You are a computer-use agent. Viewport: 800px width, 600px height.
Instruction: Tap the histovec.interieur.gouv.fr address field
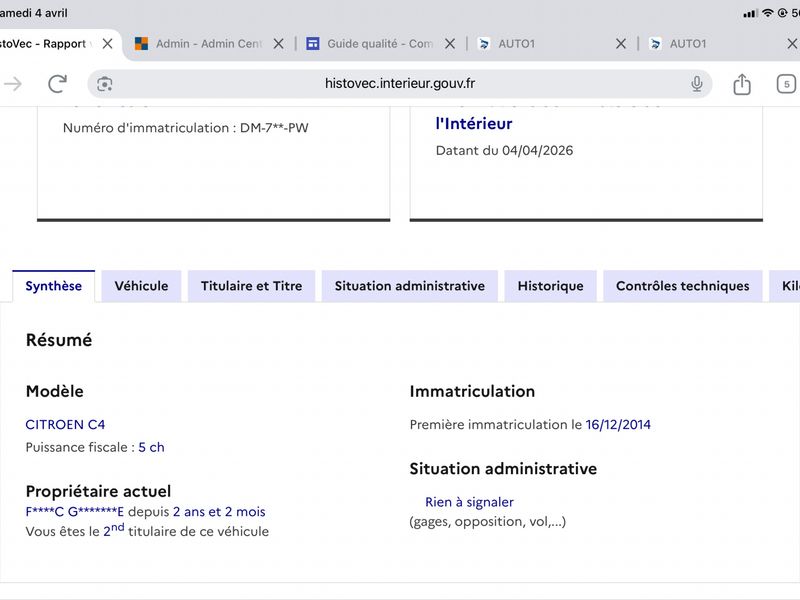click(x=400, y=84)
